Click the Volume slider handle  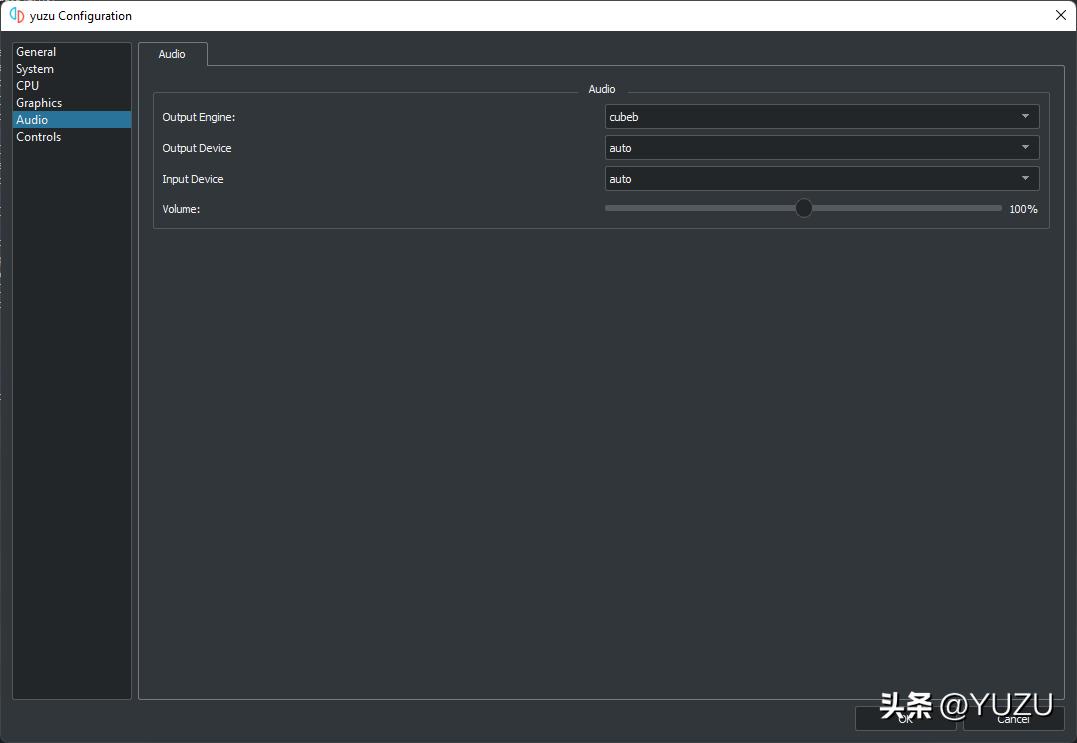(x=804, y=208)
